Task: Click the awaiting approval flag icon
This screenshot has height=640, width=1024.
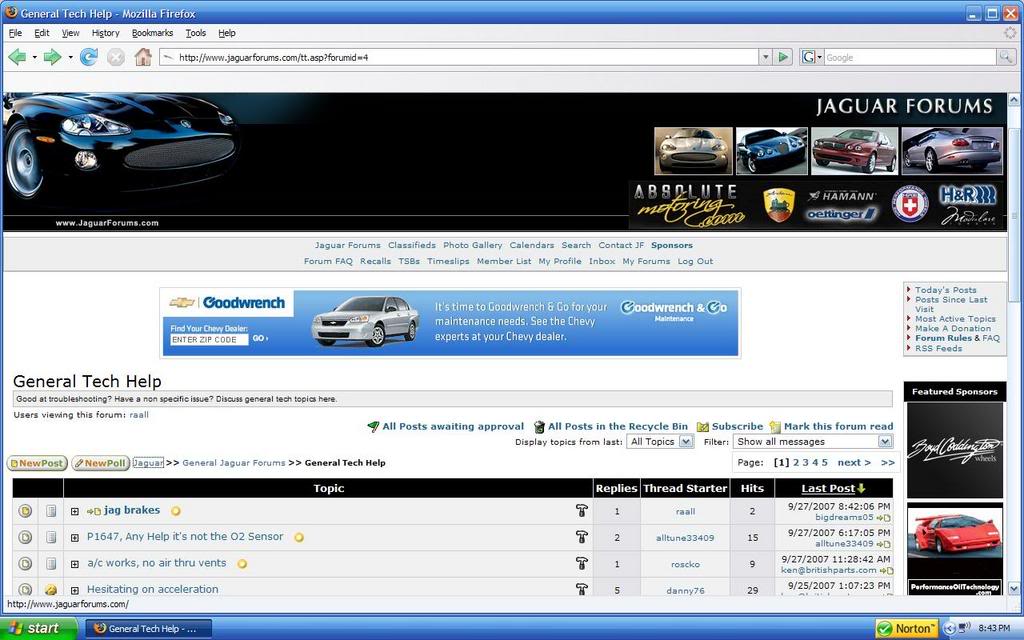Action: click(x=373, y=426)
